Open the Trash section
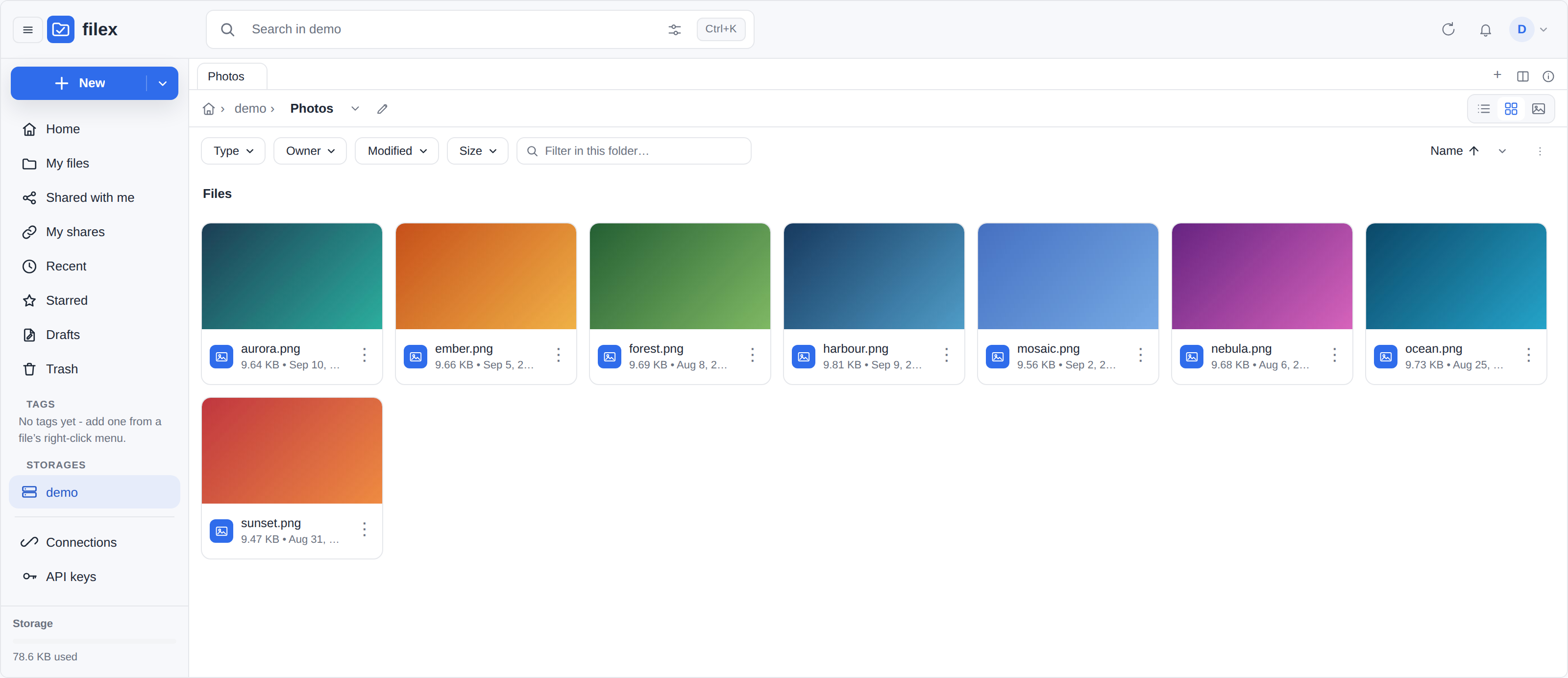1568x678 pixels. (95, 369)
